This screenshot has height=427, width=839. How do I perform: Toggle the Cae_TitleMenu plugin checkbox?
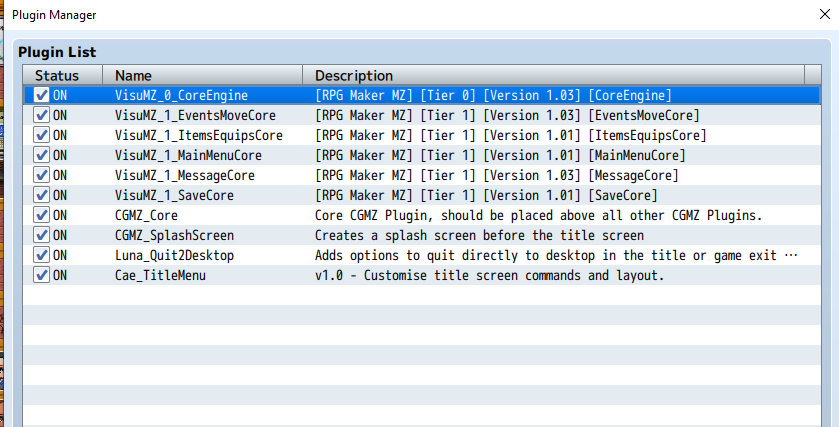pyautogui.click(x=41, y=276)
